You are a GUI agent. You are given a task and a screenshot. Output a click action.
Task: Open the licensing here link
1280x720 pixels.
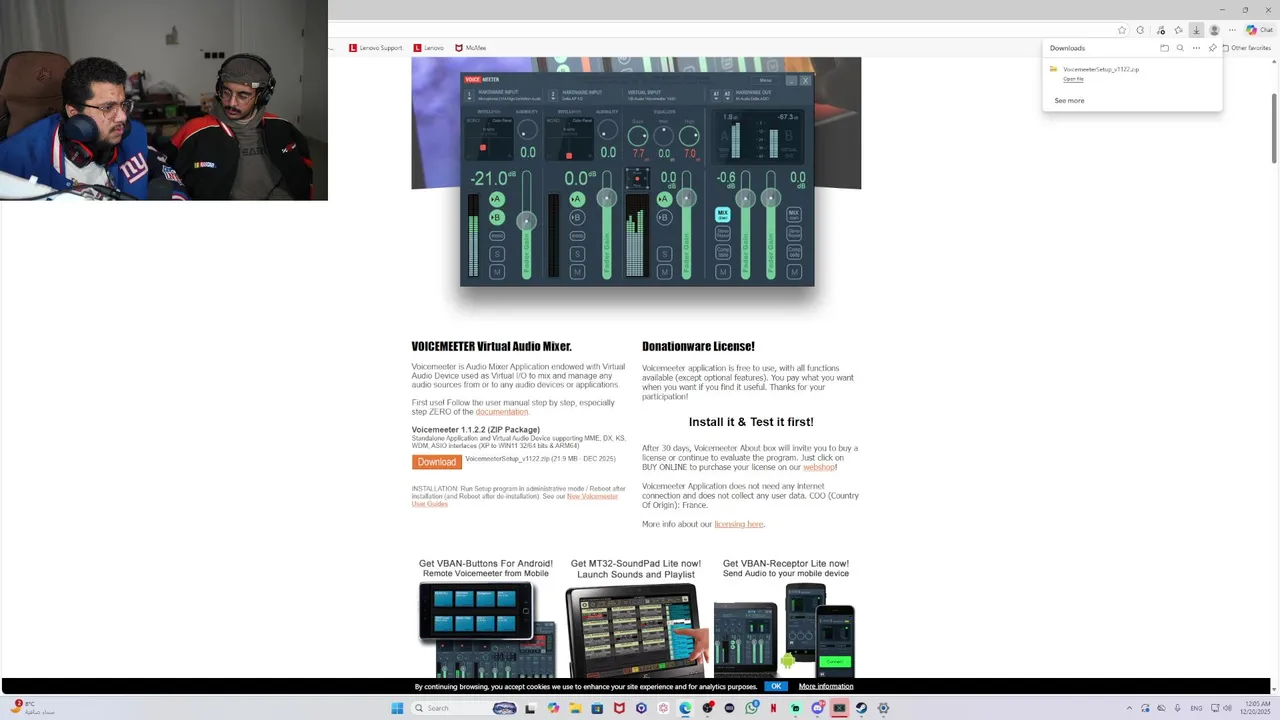(739, 524)
